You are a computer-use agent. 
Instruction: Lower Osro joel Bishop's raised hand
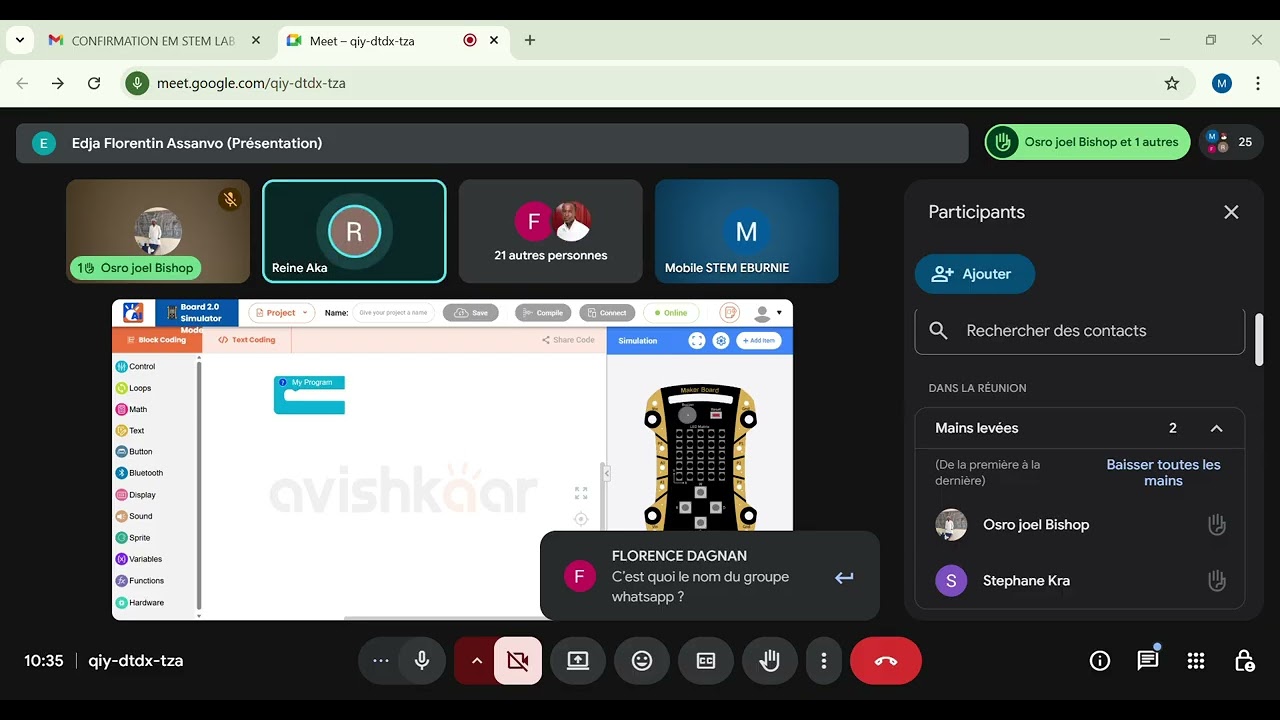1216,525
